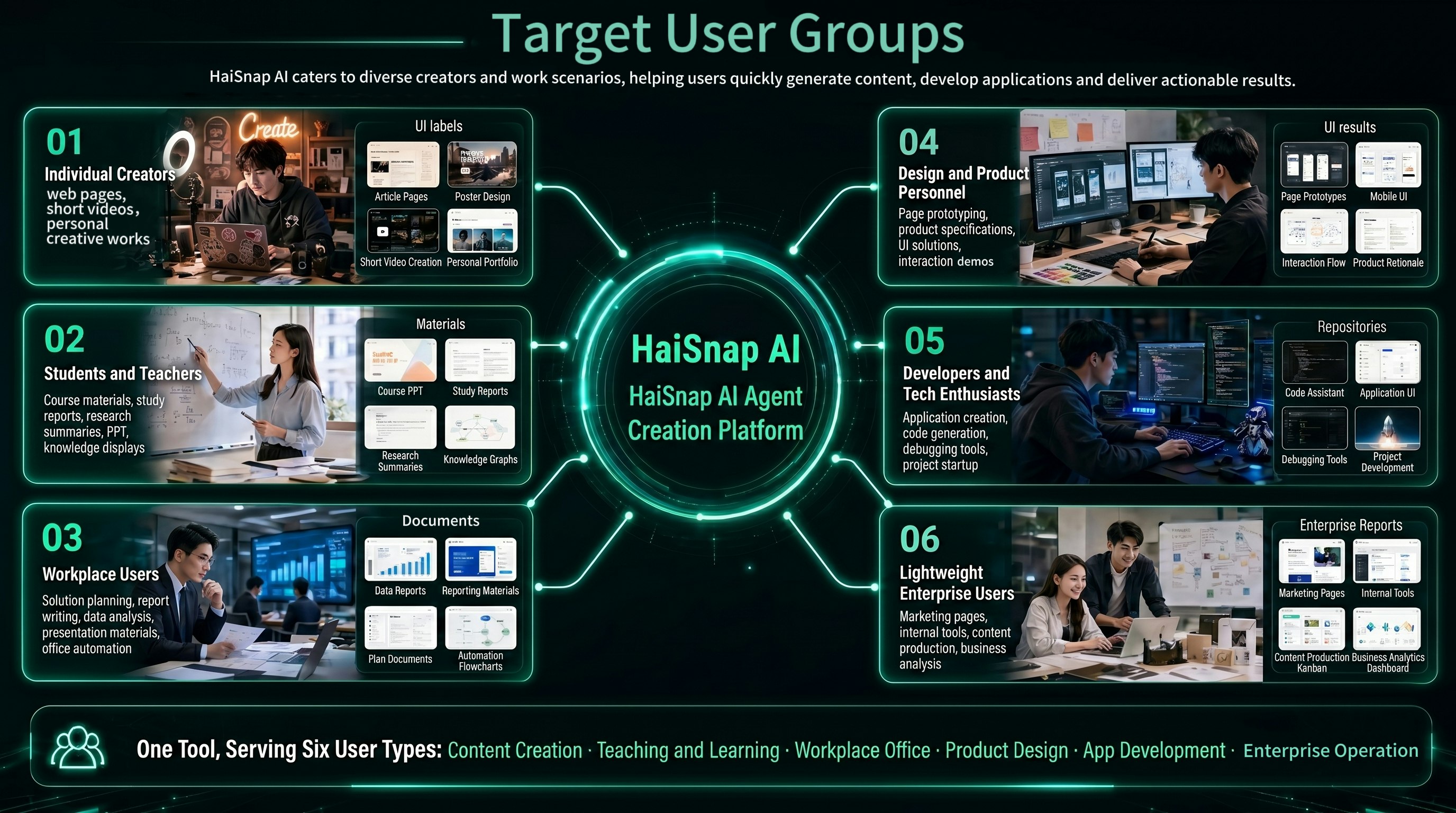
Task: Click App Development in bottom banner
Action: (1154, 750)
